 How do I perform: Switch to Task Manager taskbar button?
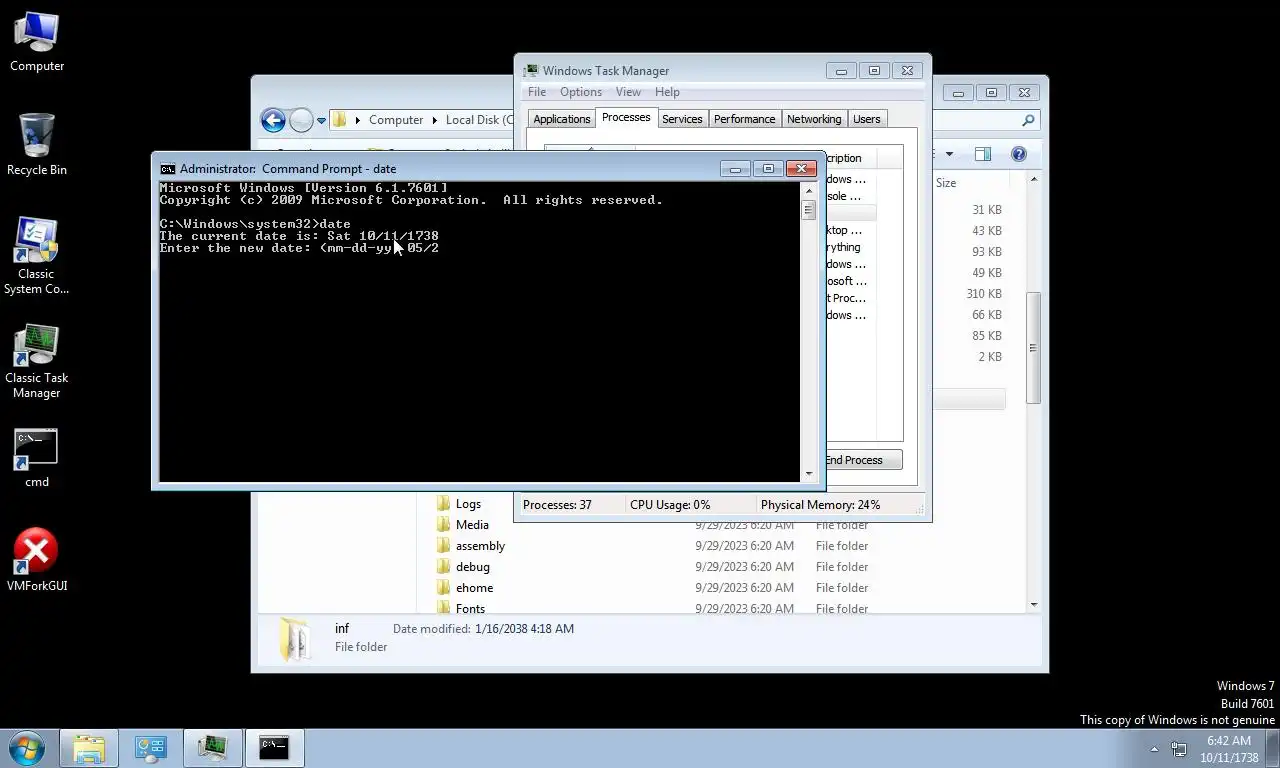click(x=212, y=747)
